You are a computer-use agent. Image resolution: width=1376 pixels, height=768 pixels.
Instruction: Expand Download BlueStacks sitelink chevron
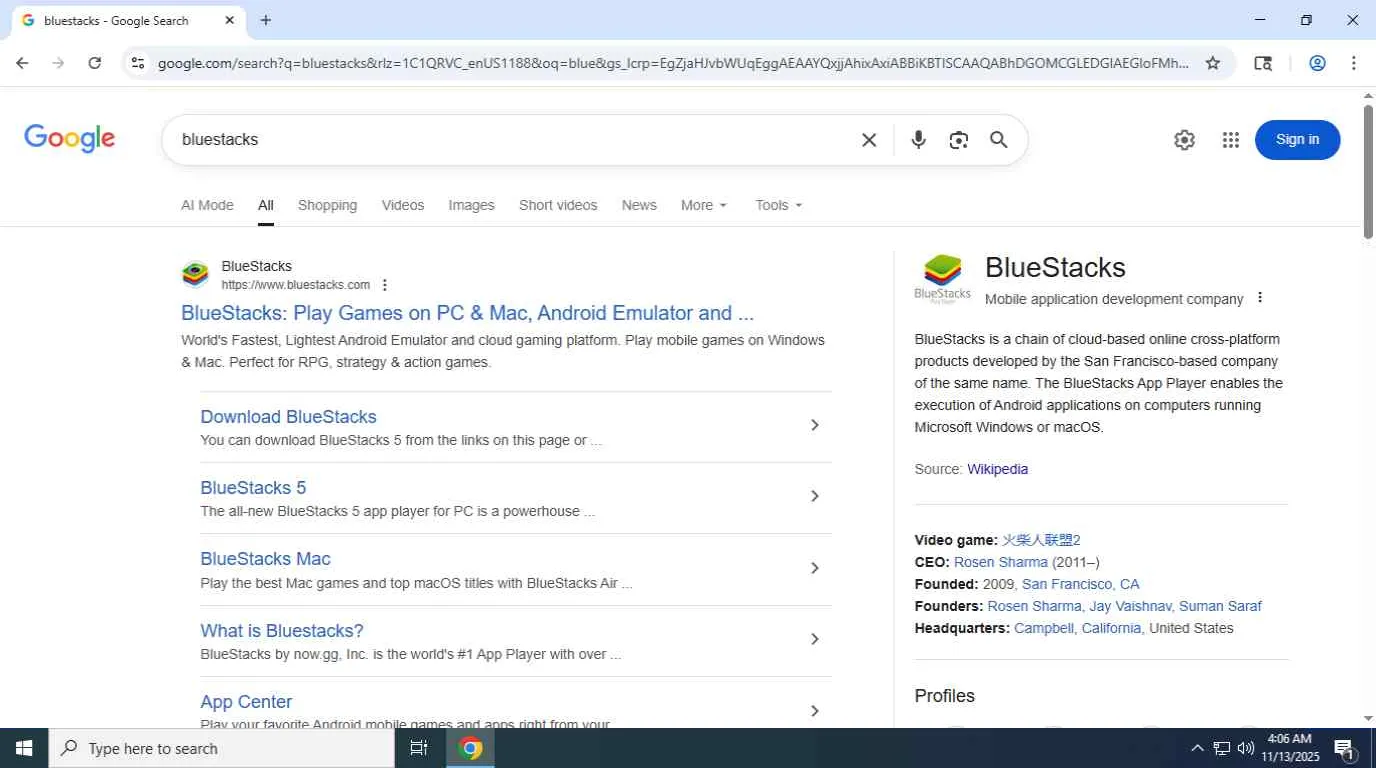click(814, 425)
